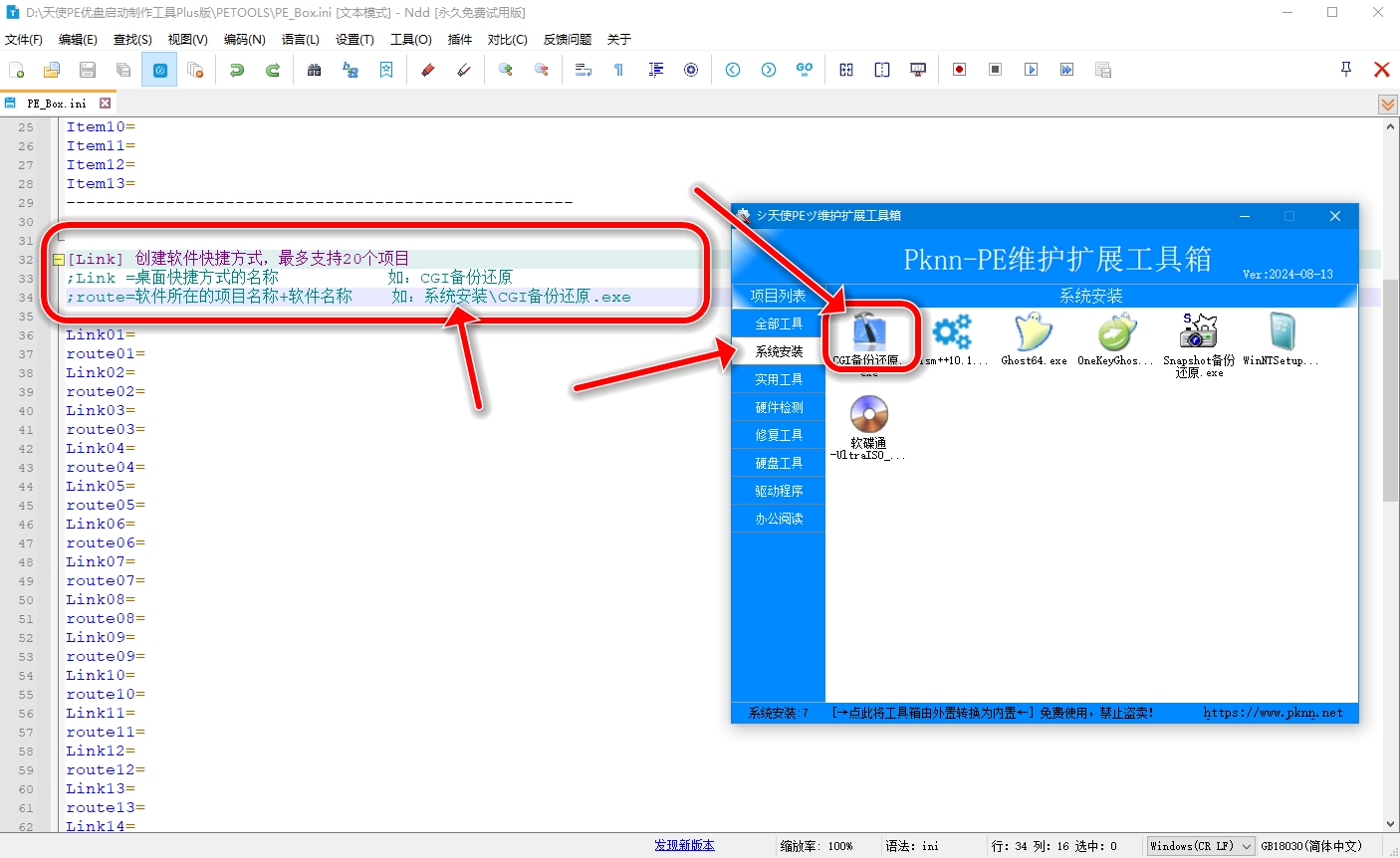Open the 编码(N) menu
The height and width of the screenshot is (858, 1400).
coord(244,40)
